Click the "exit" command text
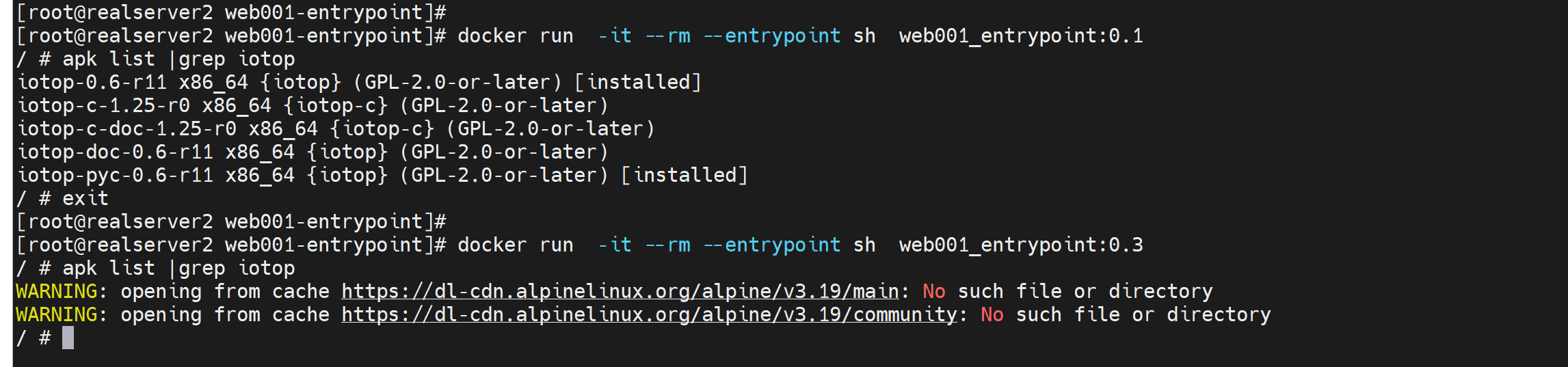Screen dimensions: 1568x367 point(85,199)
